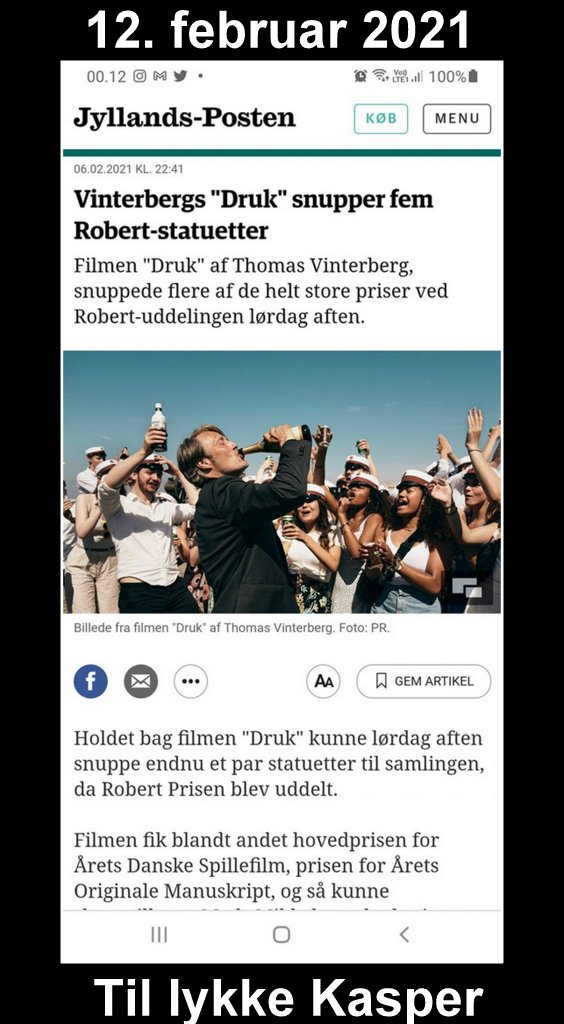Share the article on Facebook
The image size is (564, 1024).
91,681
